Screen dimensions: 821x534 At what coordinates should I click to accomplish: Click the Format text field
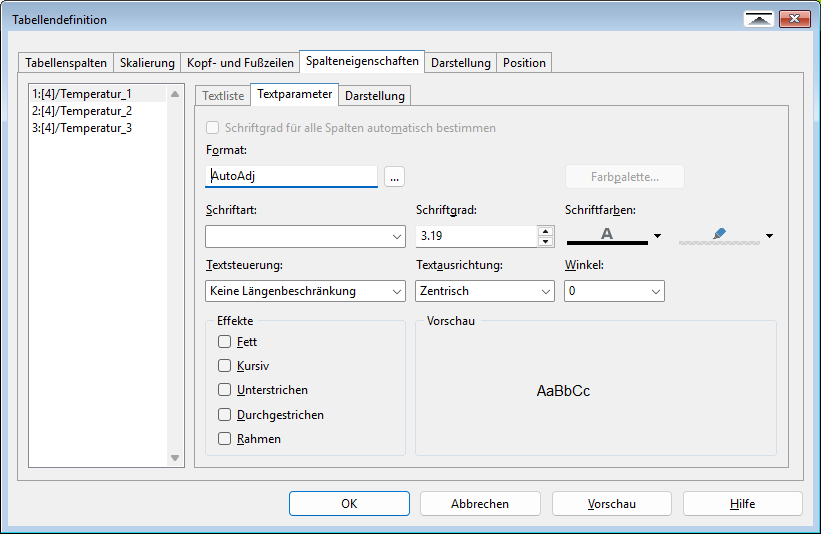click(291, 177)
